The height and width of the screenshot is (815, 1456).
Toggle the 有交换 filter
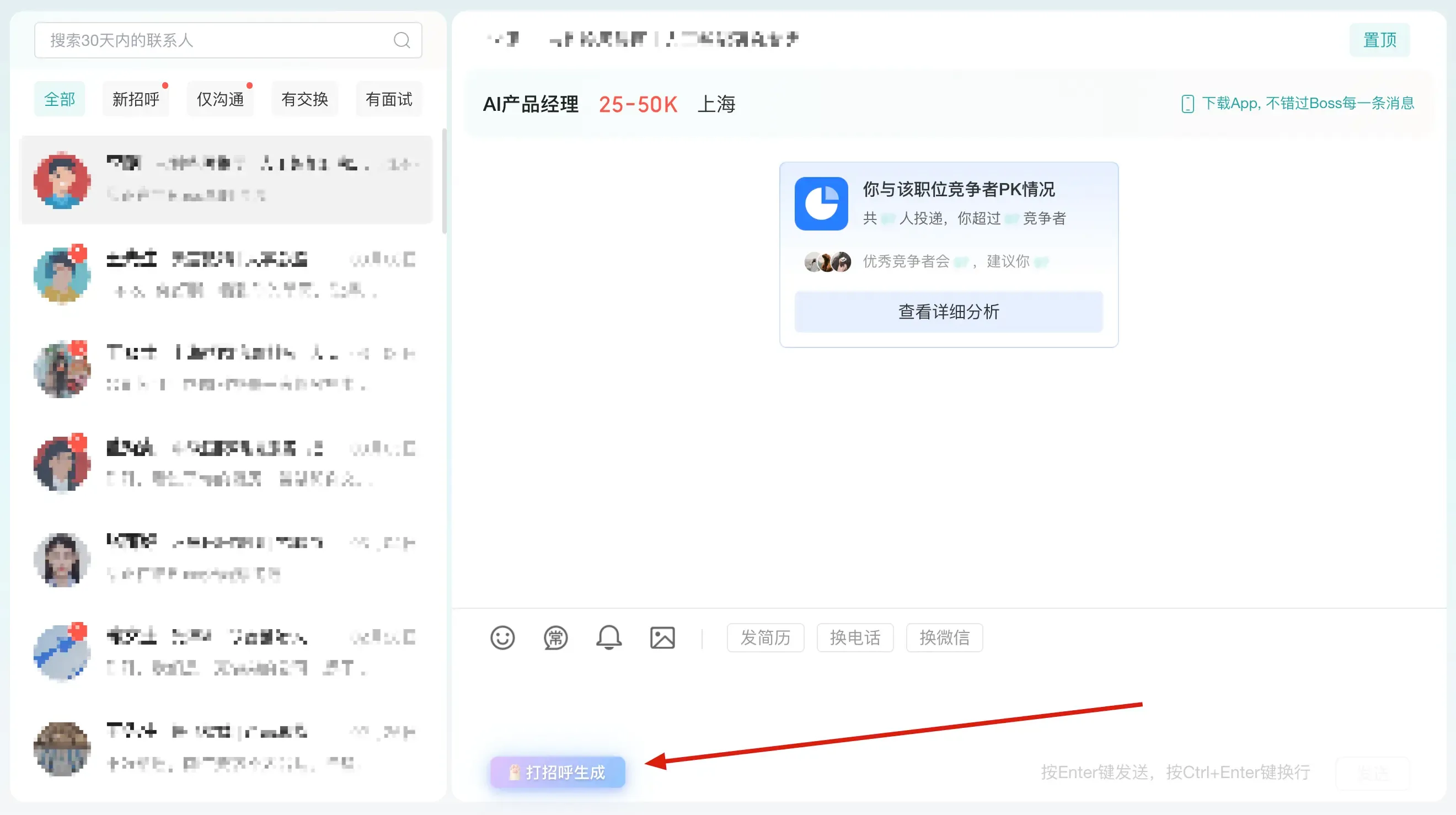click(304, 98)
